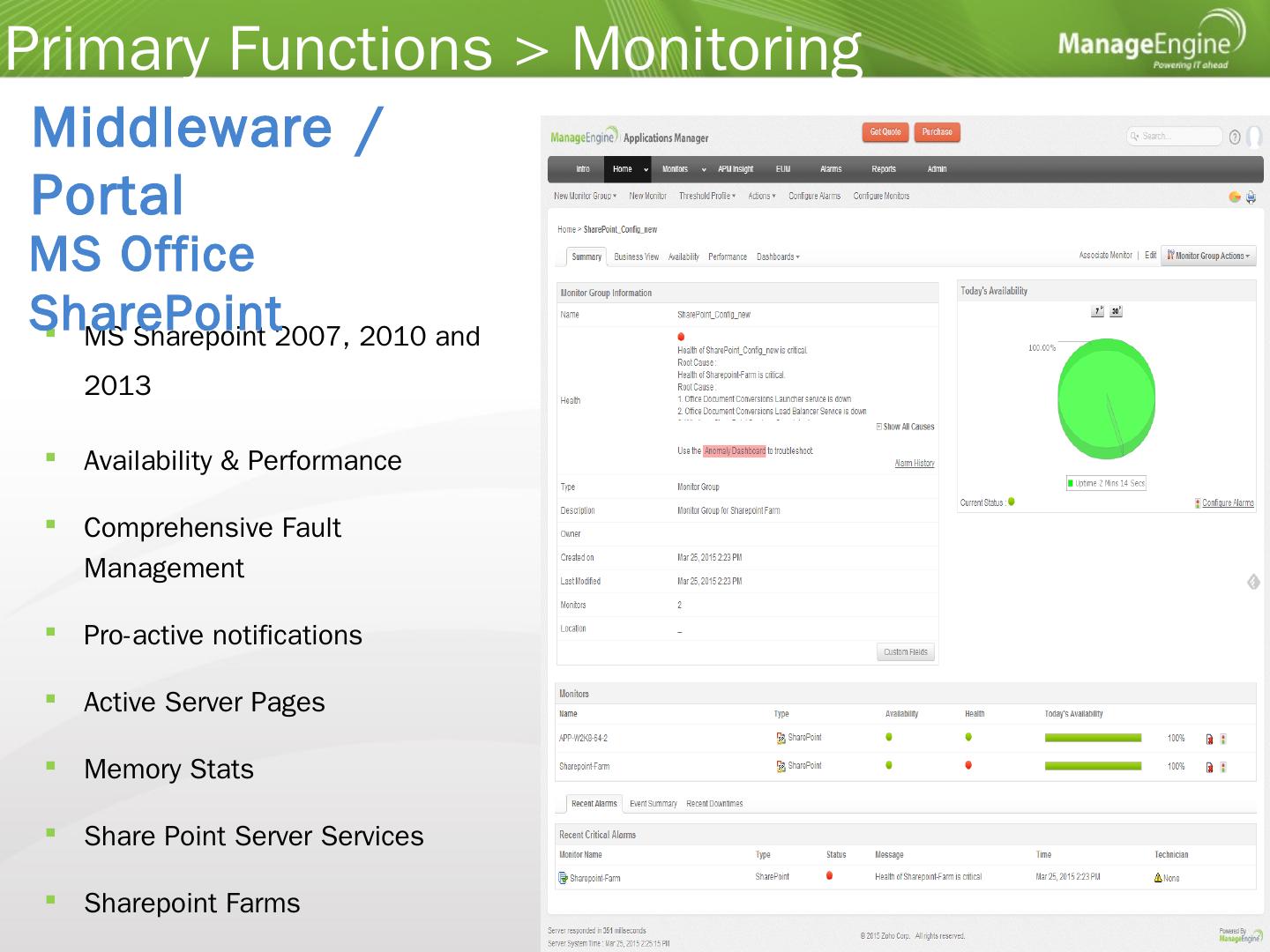1270x952 pixels.
Task: Open the Intro menu tab
Action: coord(583,169)
